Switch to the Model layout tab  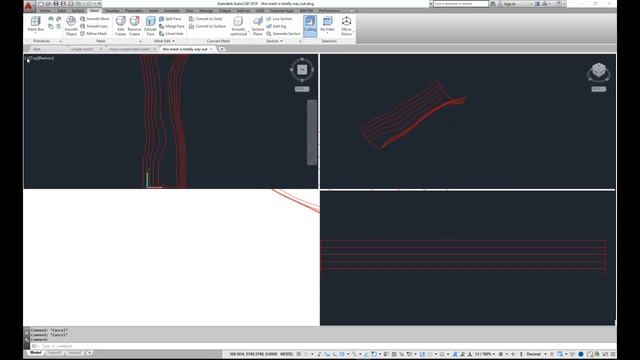pos(36,353)
